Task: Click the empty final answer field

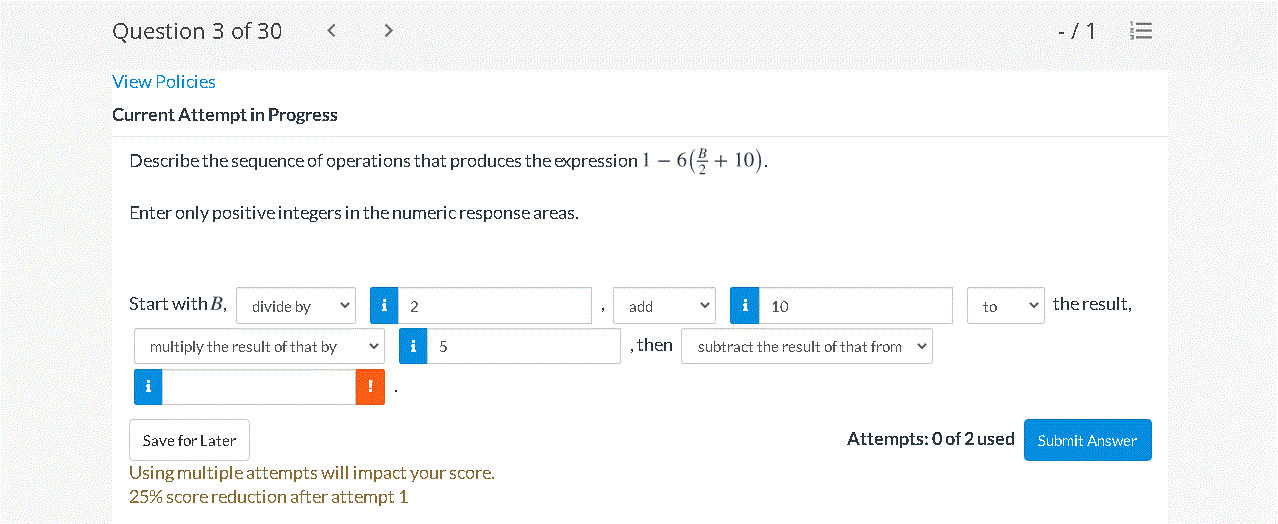Action: (x=258, y=387)
